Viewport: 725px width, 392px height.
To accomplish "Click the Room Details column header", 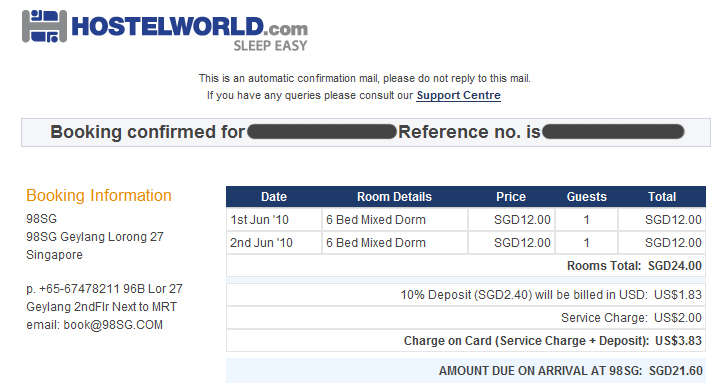I will pyautogui.click(x=394, y=197).
